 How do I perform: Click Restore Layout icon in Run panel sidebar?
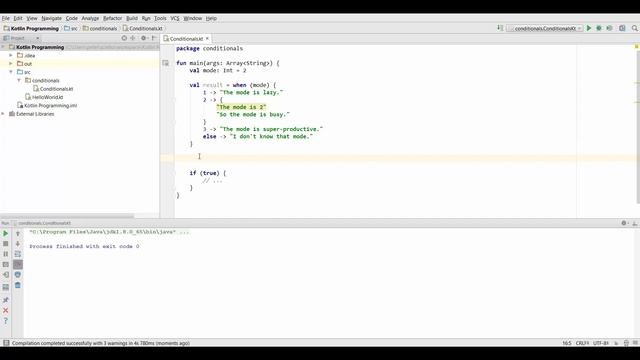6,287
